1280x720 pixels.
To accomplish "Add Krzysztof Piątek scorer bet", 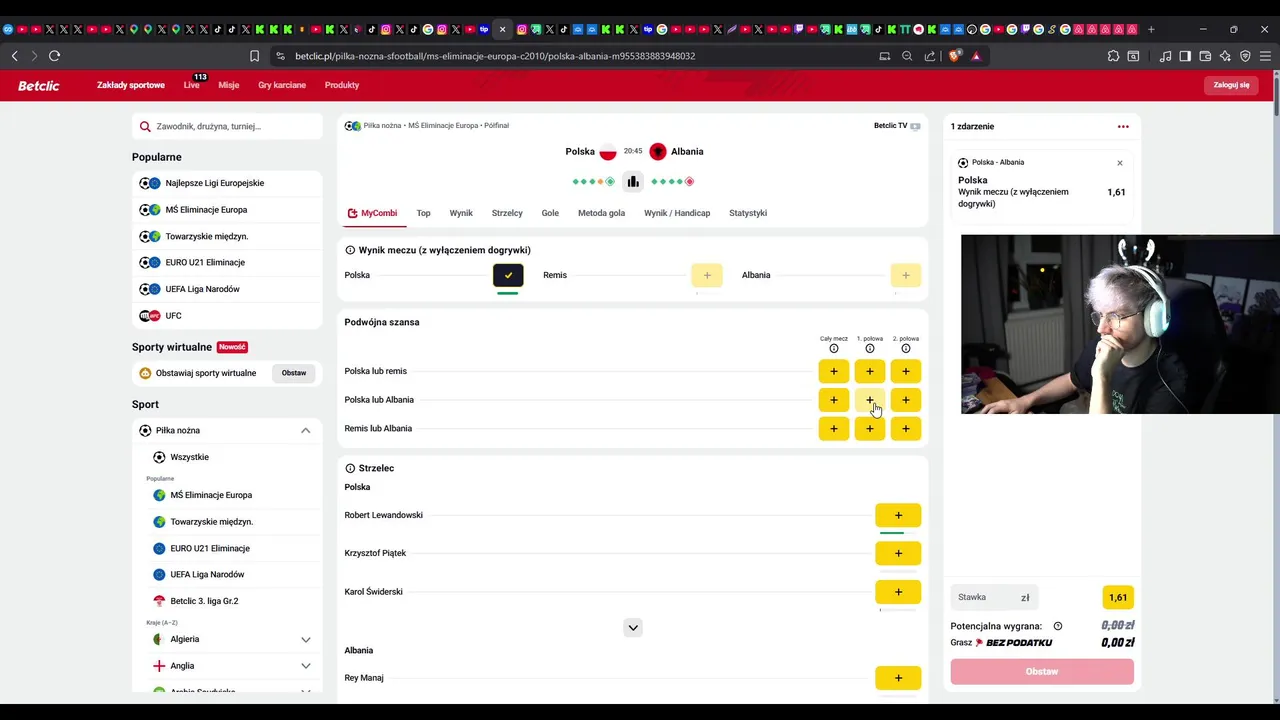I will click(x=898, y=553).
